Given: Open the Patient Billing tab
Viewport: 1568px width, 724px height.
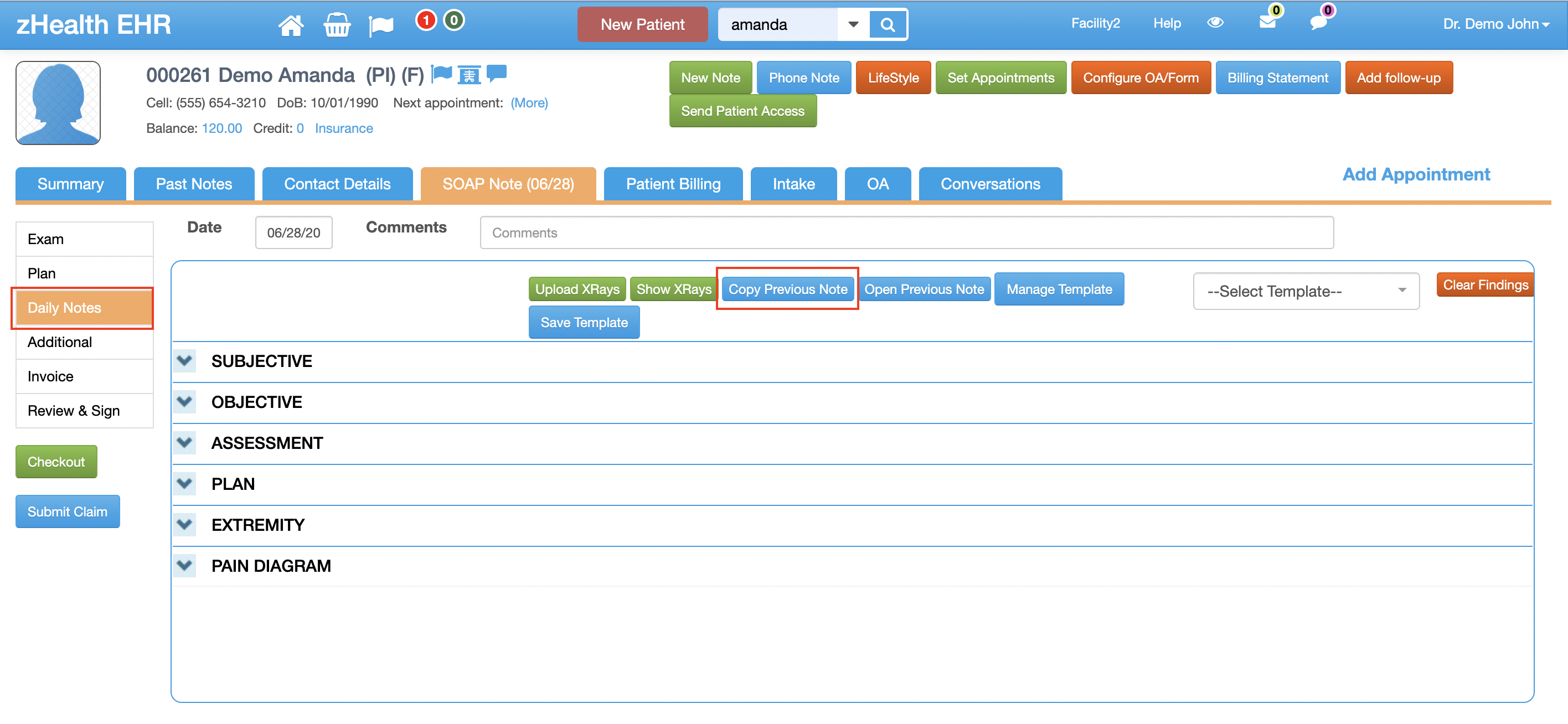Looking at the screenshot, I should [x=673, y=184].
